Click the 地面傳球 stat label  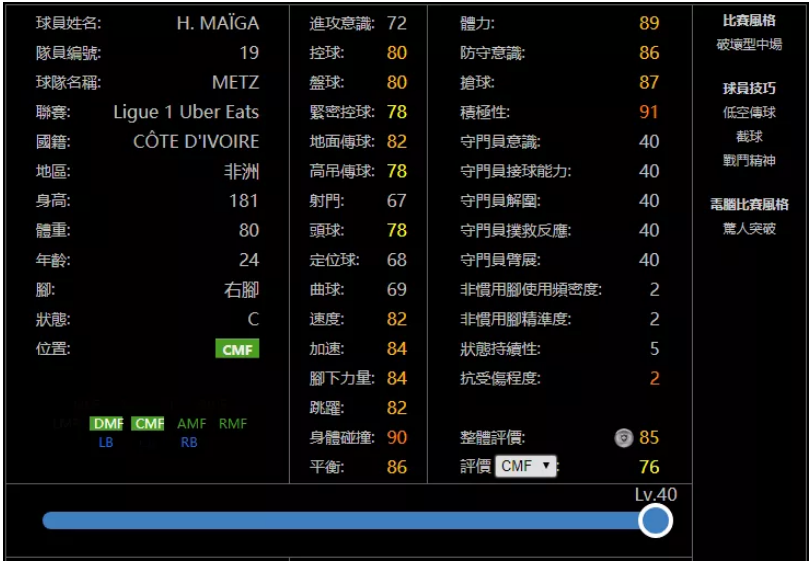(x=342, y=142)
